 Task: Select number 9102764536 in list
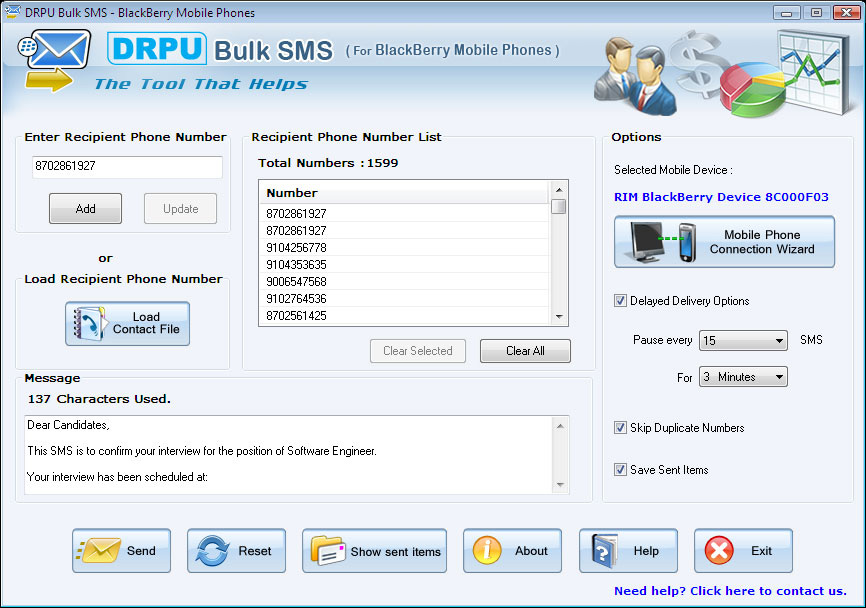pos(404,299)
